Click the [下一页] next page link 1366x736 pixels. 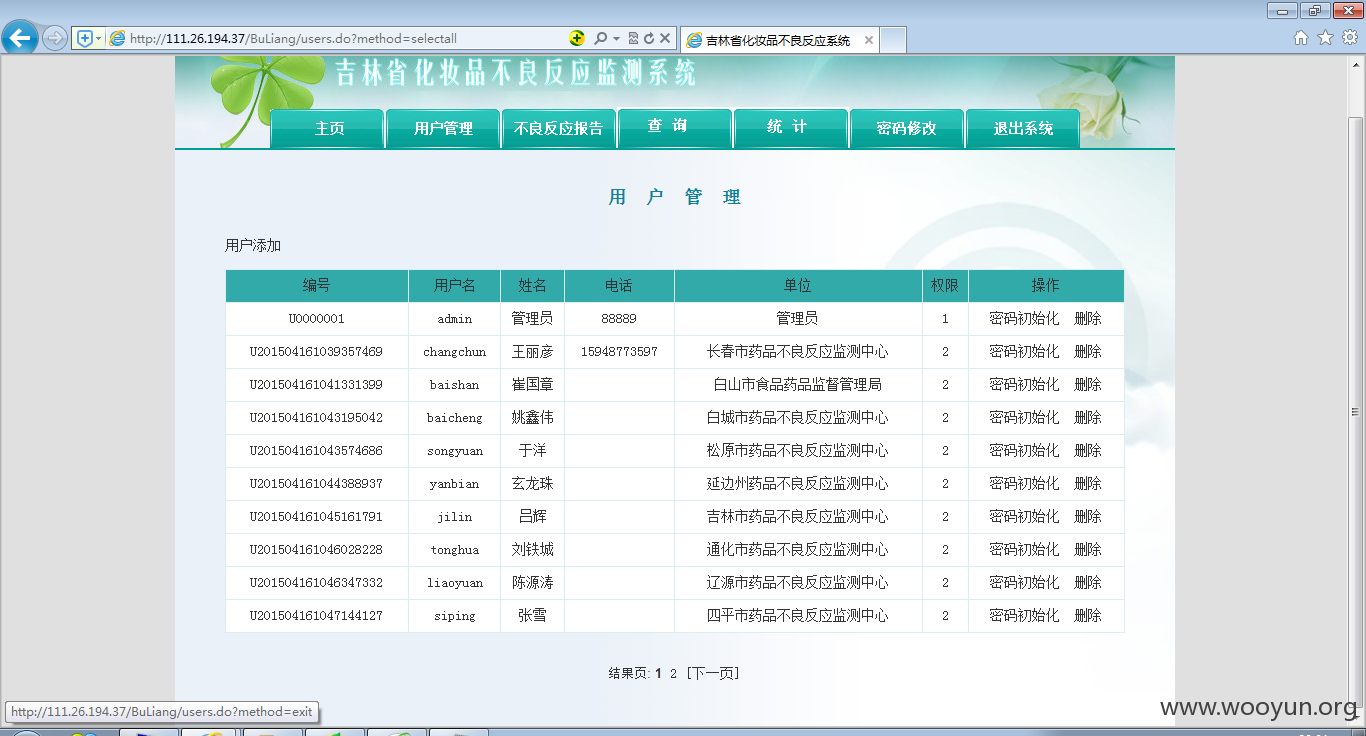coord(713,674)
